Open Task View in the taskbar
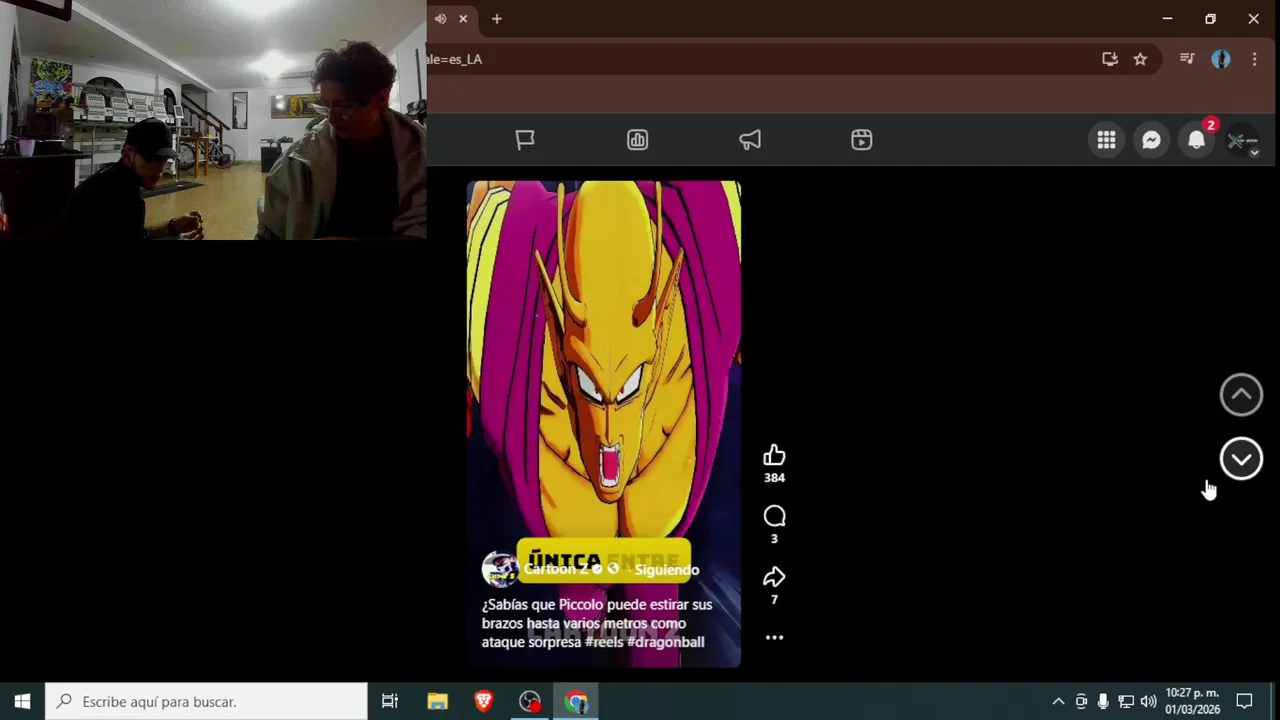Image resolution: width=1280 pixels, height=720 pixels. point(390,702)
